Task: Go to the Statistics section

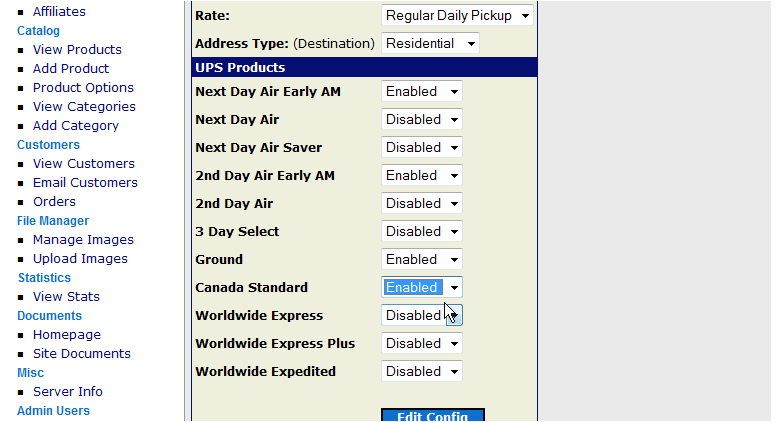Action: pos(45,278)
